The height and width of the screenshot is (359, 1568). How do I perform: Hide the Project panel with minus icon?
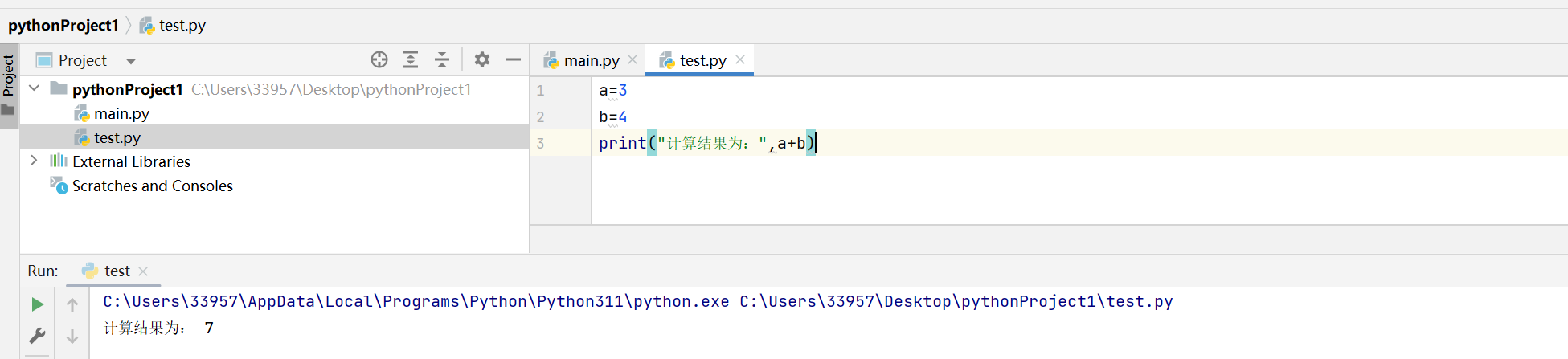pyautogui.click(x=514, y=59)
